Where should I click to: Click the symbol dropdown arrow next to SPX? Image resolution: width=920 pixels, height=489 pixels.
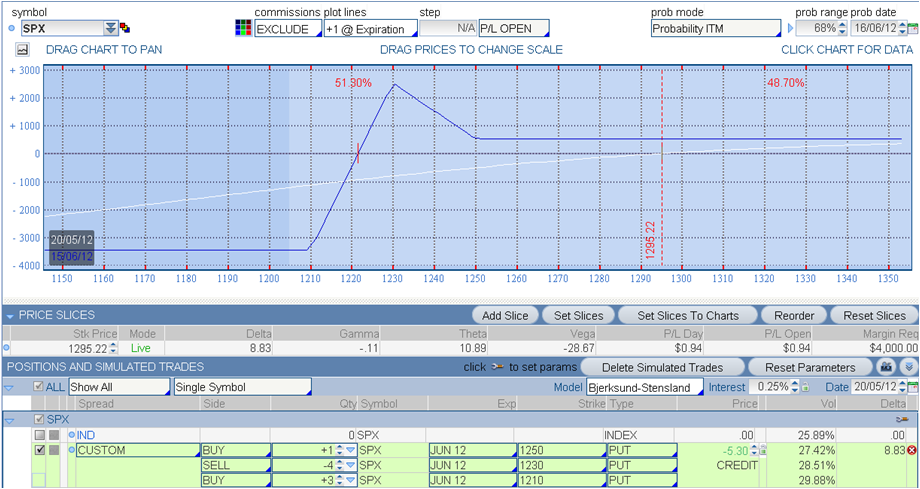coord(110,28)
